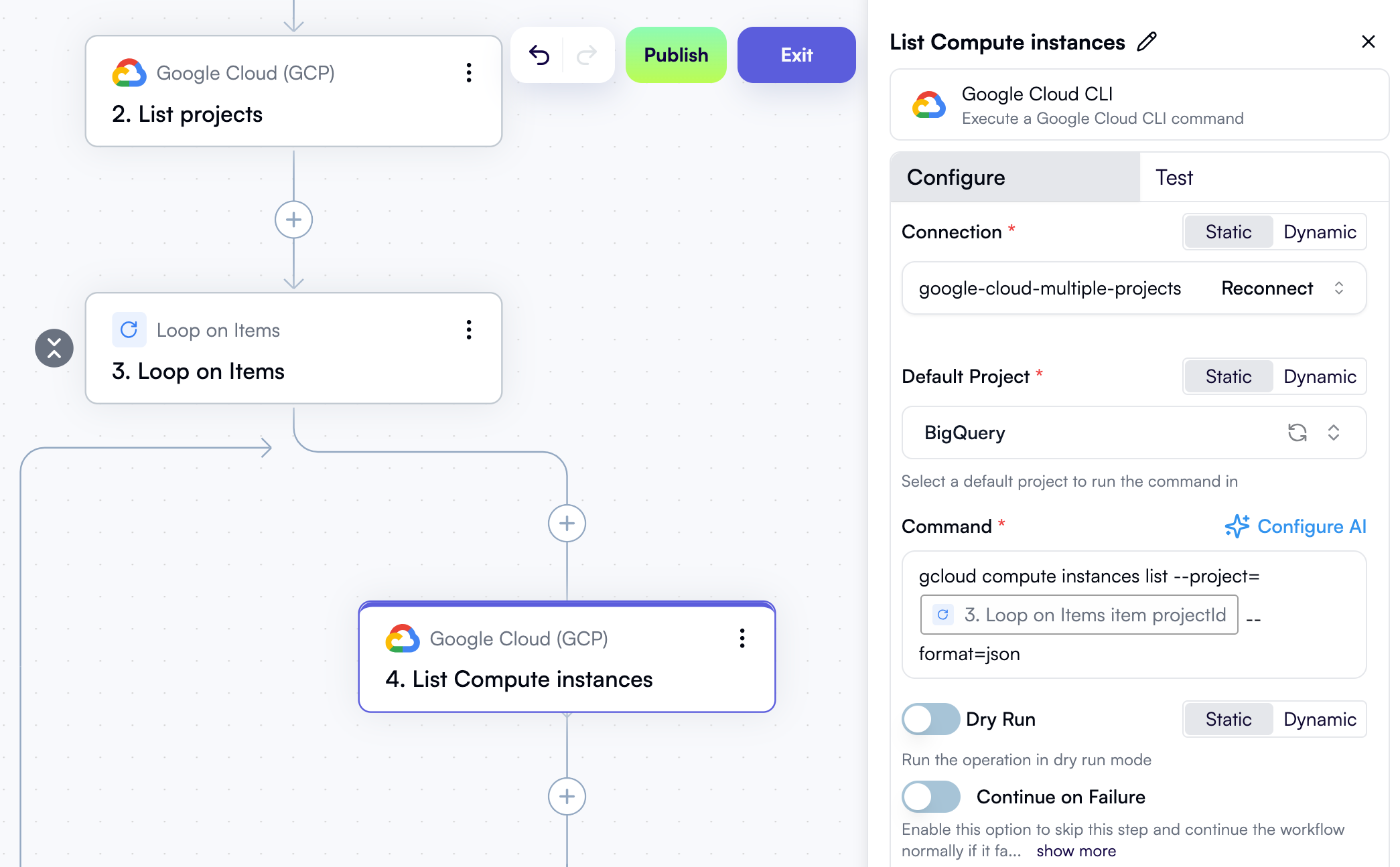This screenshot has width=1400, height=867.
Task: Add step below List projects with plus
Action: [x=293, y=220]
